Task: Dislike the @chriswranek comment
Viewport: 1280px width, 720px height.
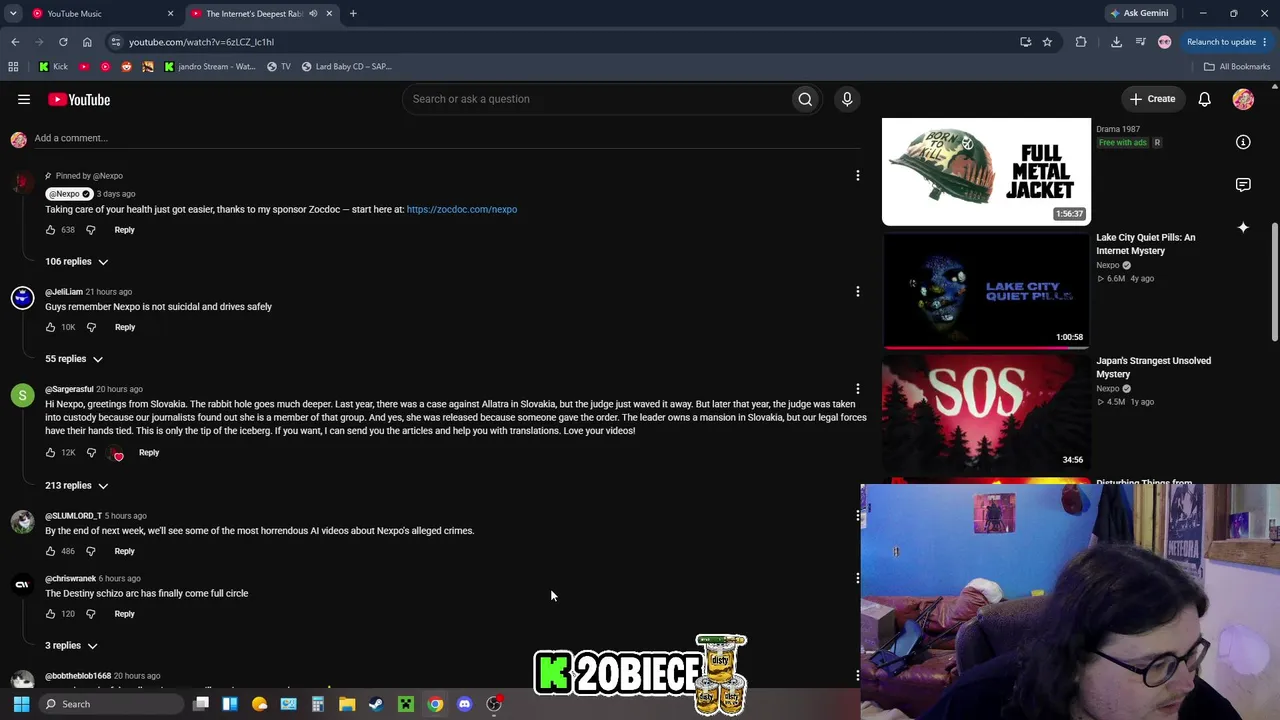Action: 91,614
